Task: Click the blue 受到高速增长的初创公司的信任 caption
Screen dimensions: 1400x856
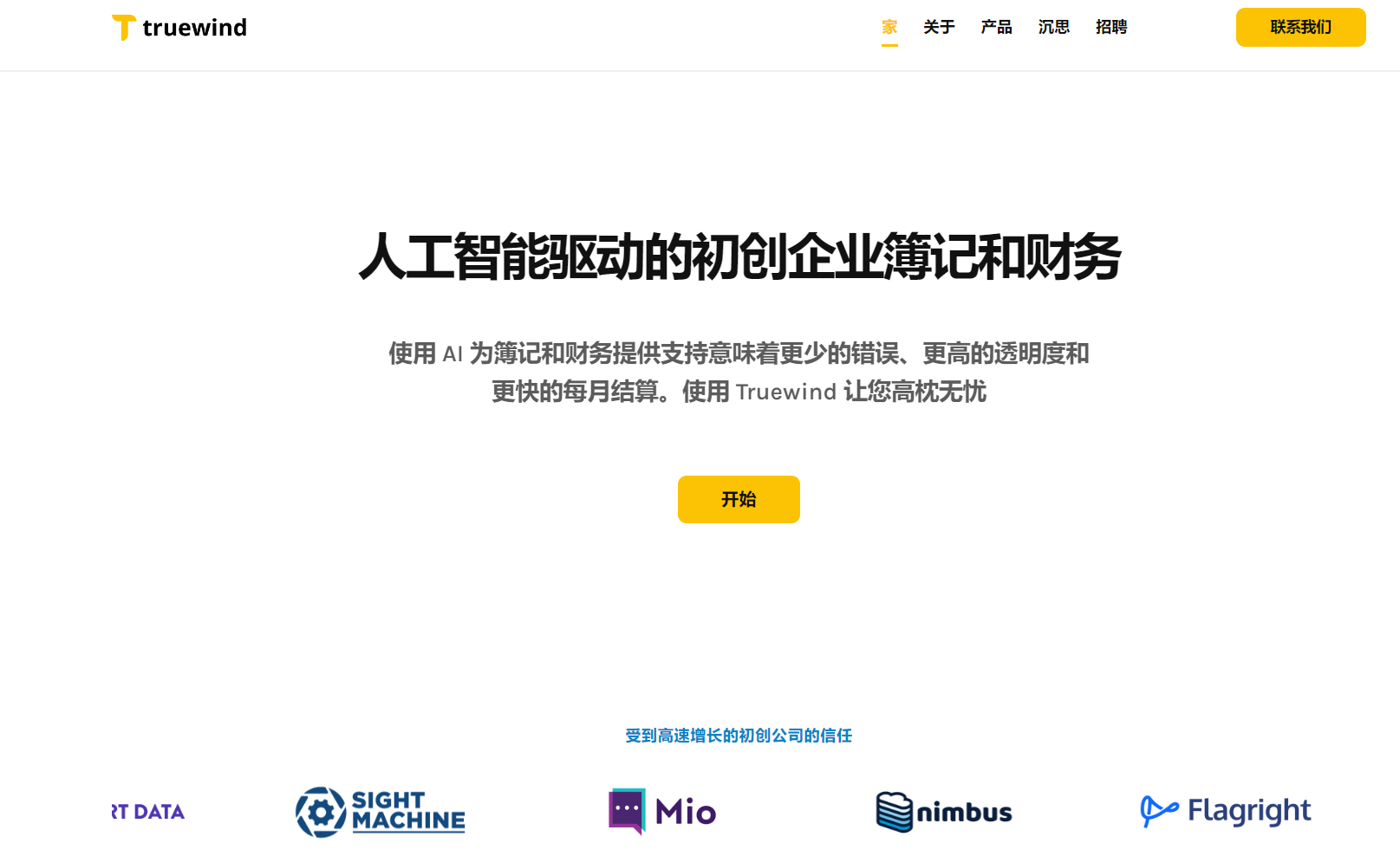Action: (x=739, y=736)
